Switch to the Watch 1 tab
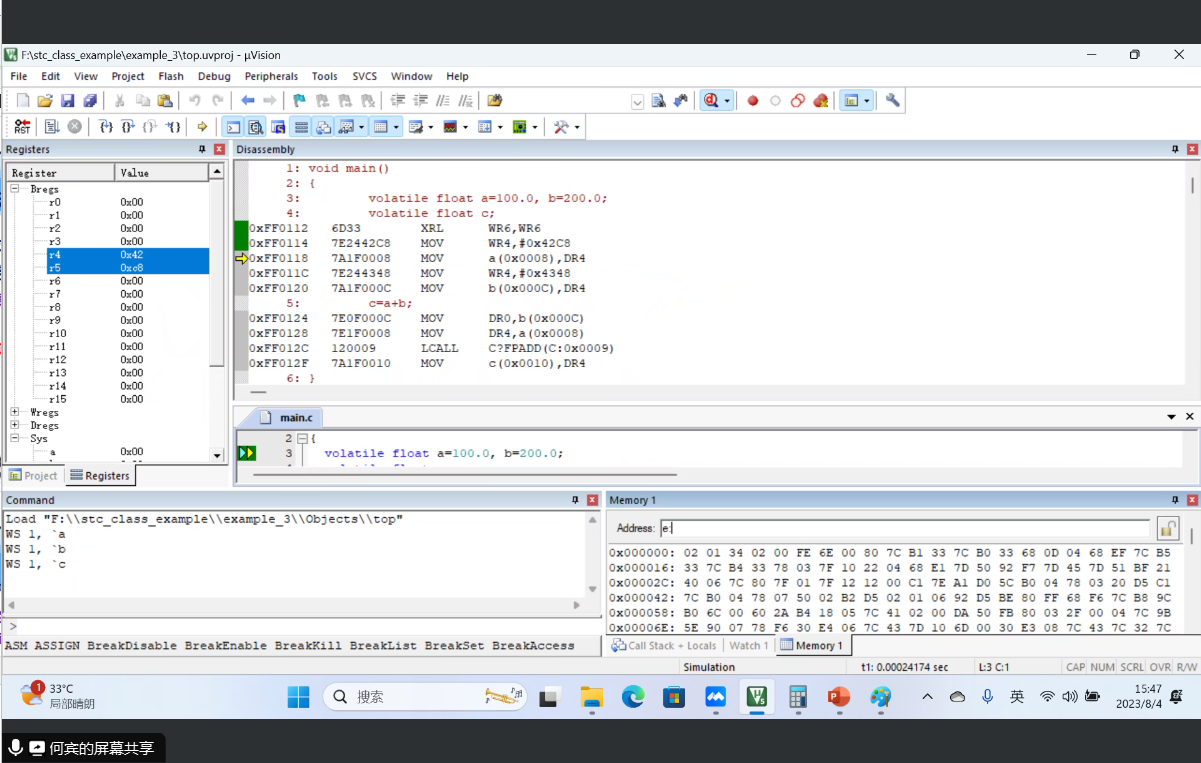Viewport: 1201px width, 763px height. tap(748, 645)
